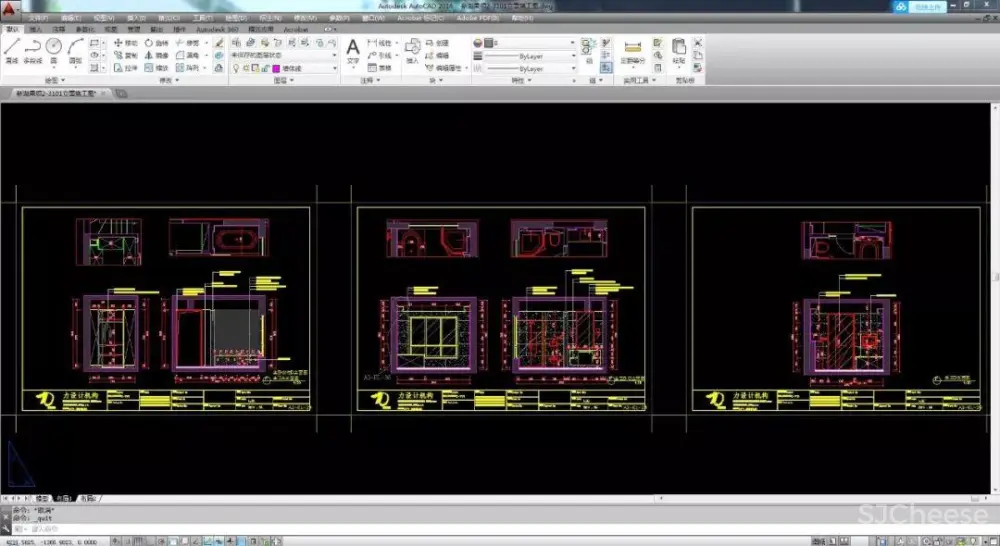Viewport: 1000px width, 546px height.
Task: Click the Move tool in Modify panel
Action: tap(127, 44)
